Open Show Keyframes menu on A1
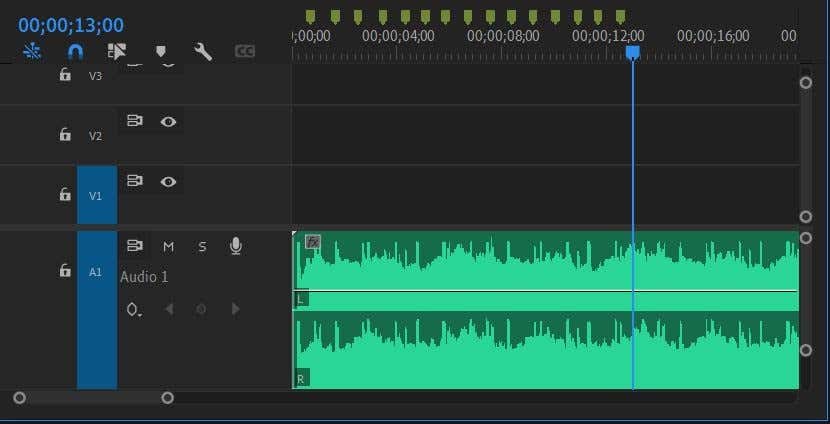830x424 pixels. tap(134, 309)
